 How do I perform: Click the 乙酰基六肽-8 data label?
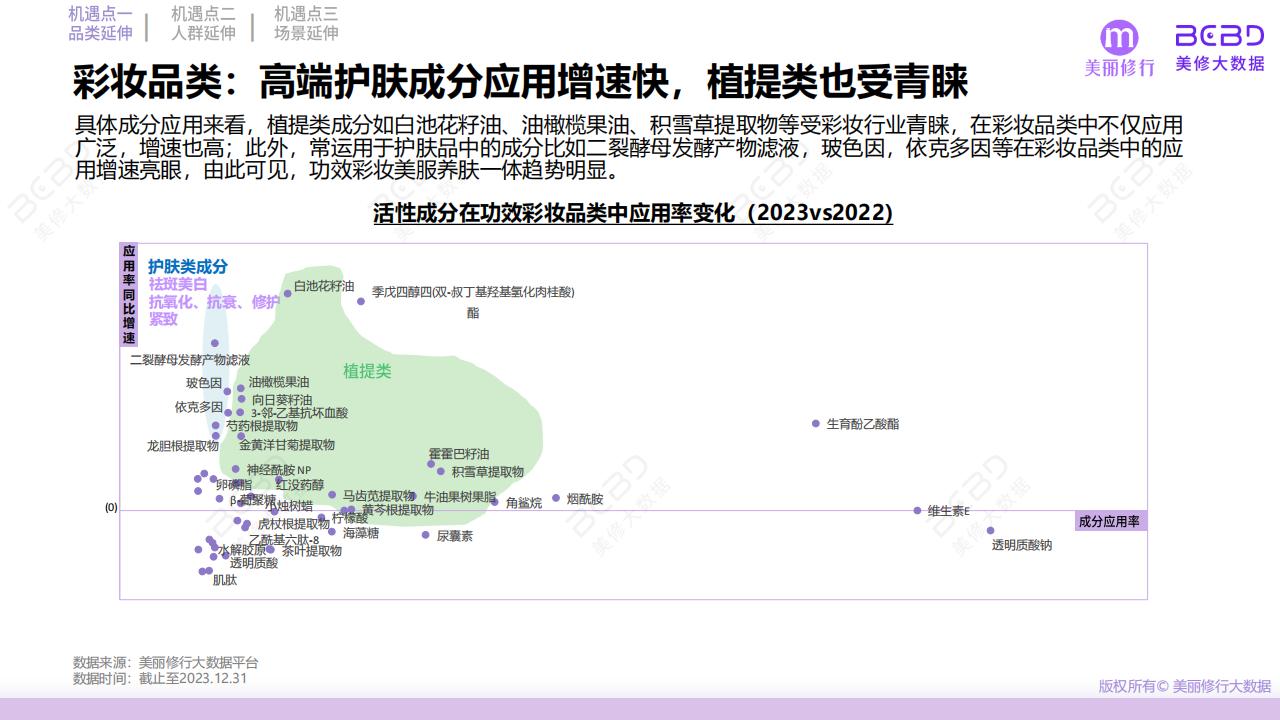[x=284, y=541]
